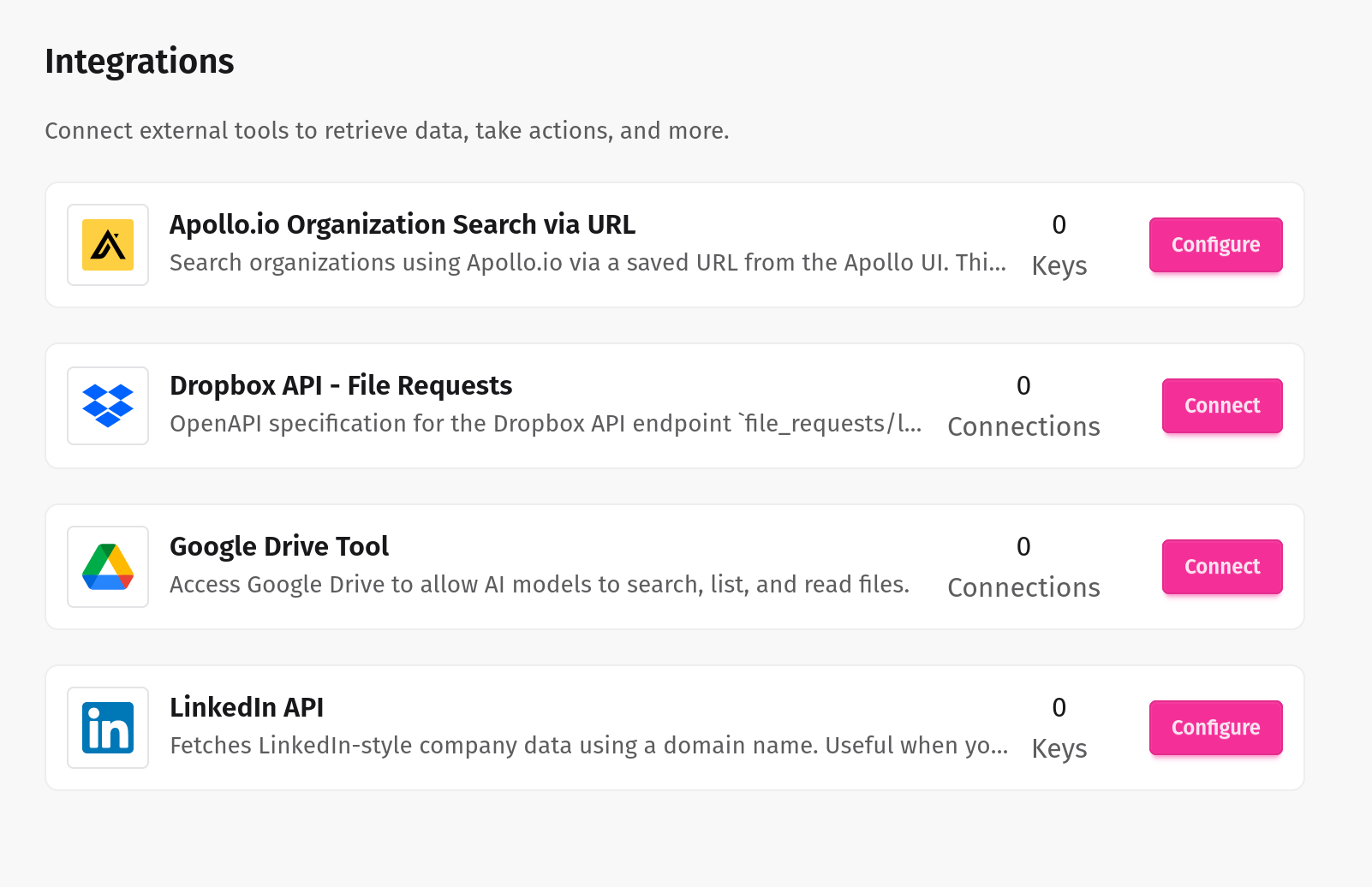Image resolution: width=1372 pixels, height=887 pixels.
Task: Configure the Apollo.io Organization Search integration
Action: pos(1215,245)
